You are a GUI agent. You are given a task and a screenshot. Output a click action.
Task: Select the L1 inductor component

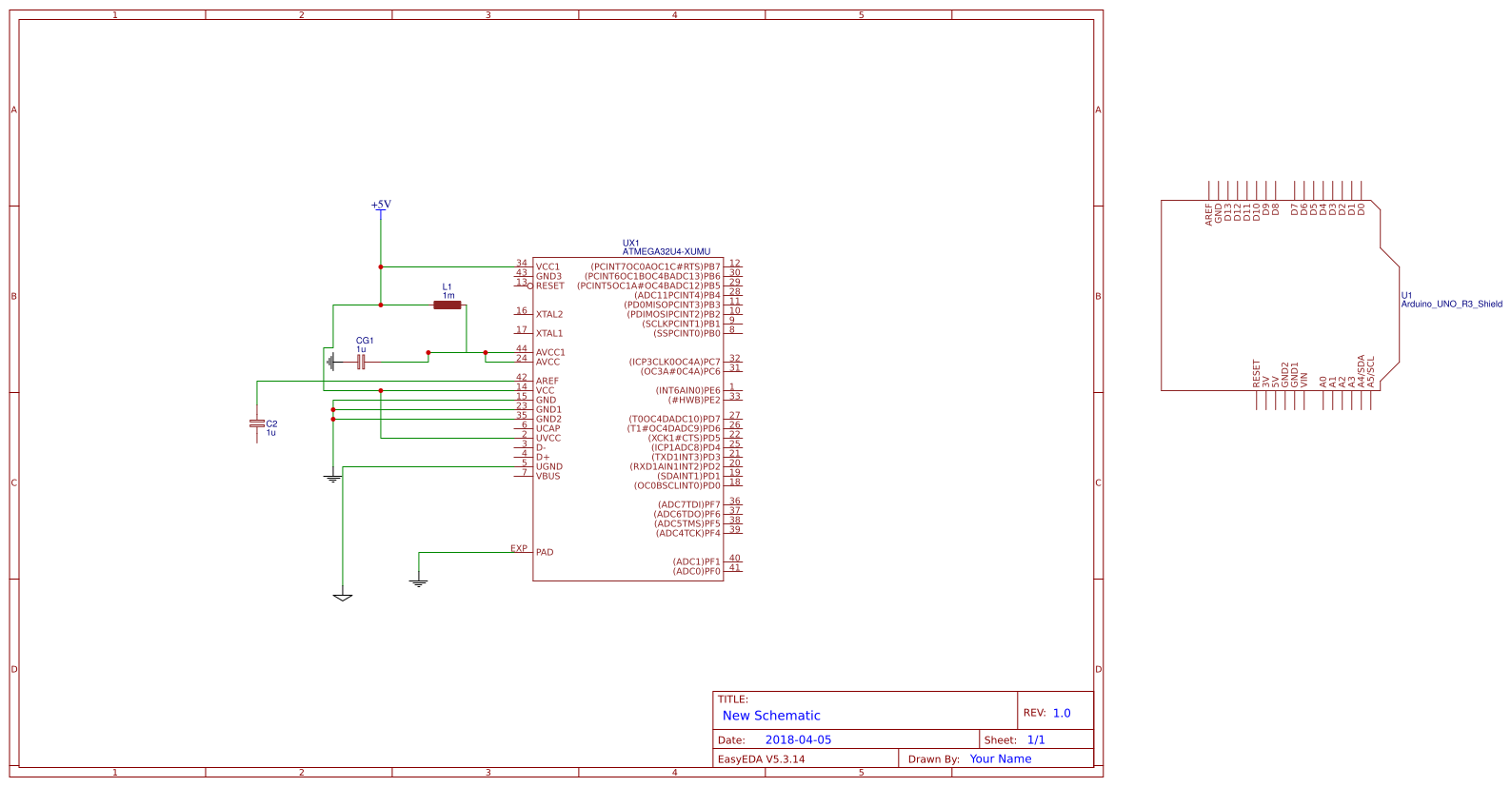coord(448,305)
